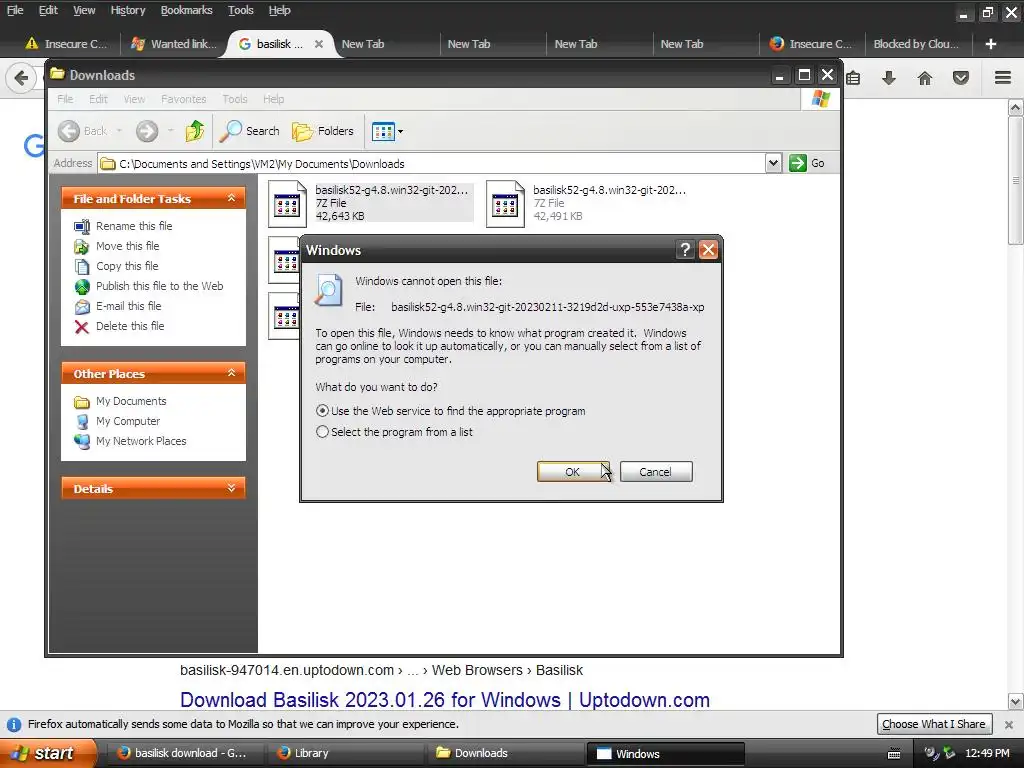Screen dimensions: 1024x768
Task: Click Choose What I Share button
Action: coord(934,724)
